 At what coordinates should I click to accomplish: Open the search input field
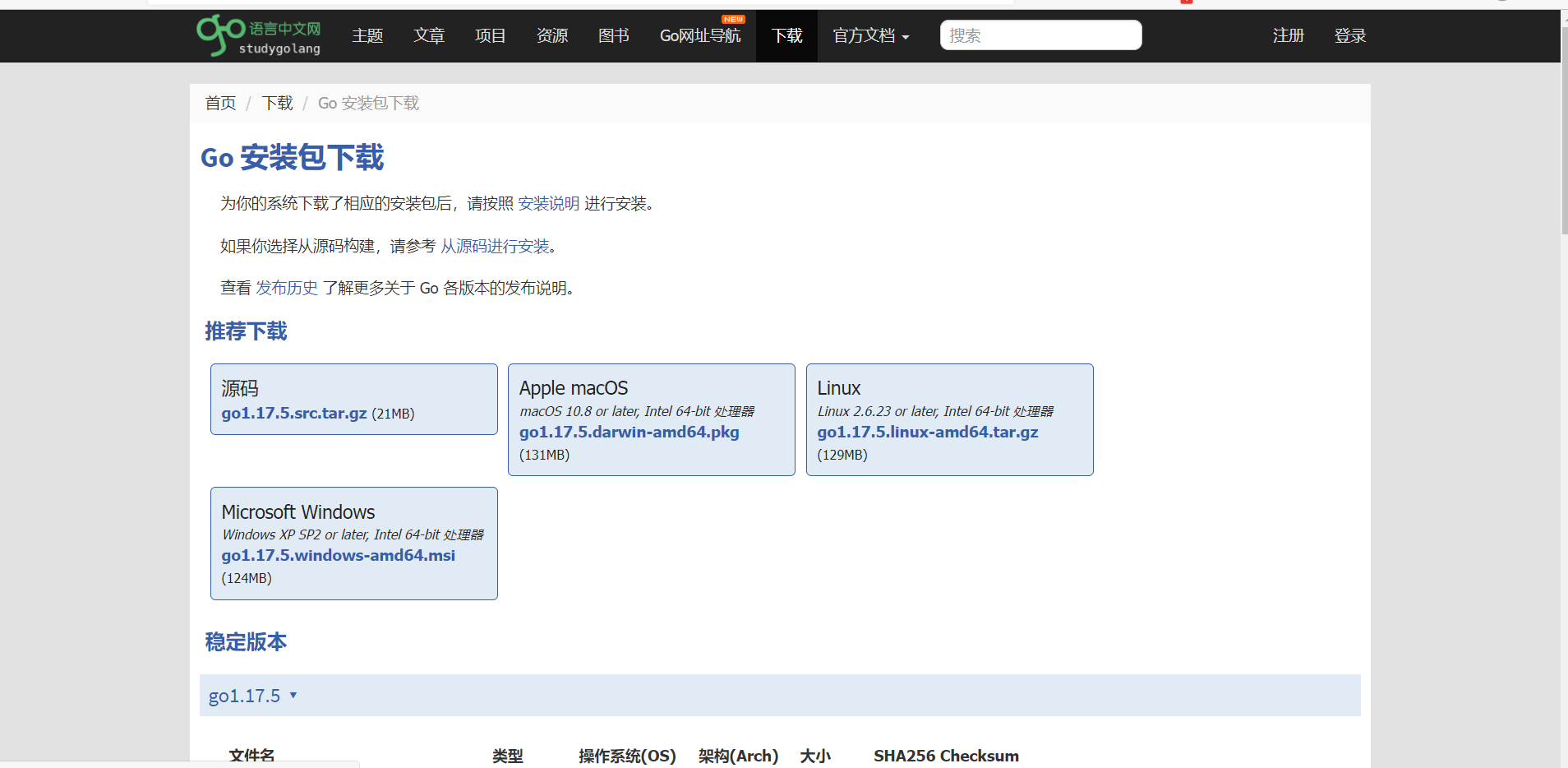[x=1040, y=35]
